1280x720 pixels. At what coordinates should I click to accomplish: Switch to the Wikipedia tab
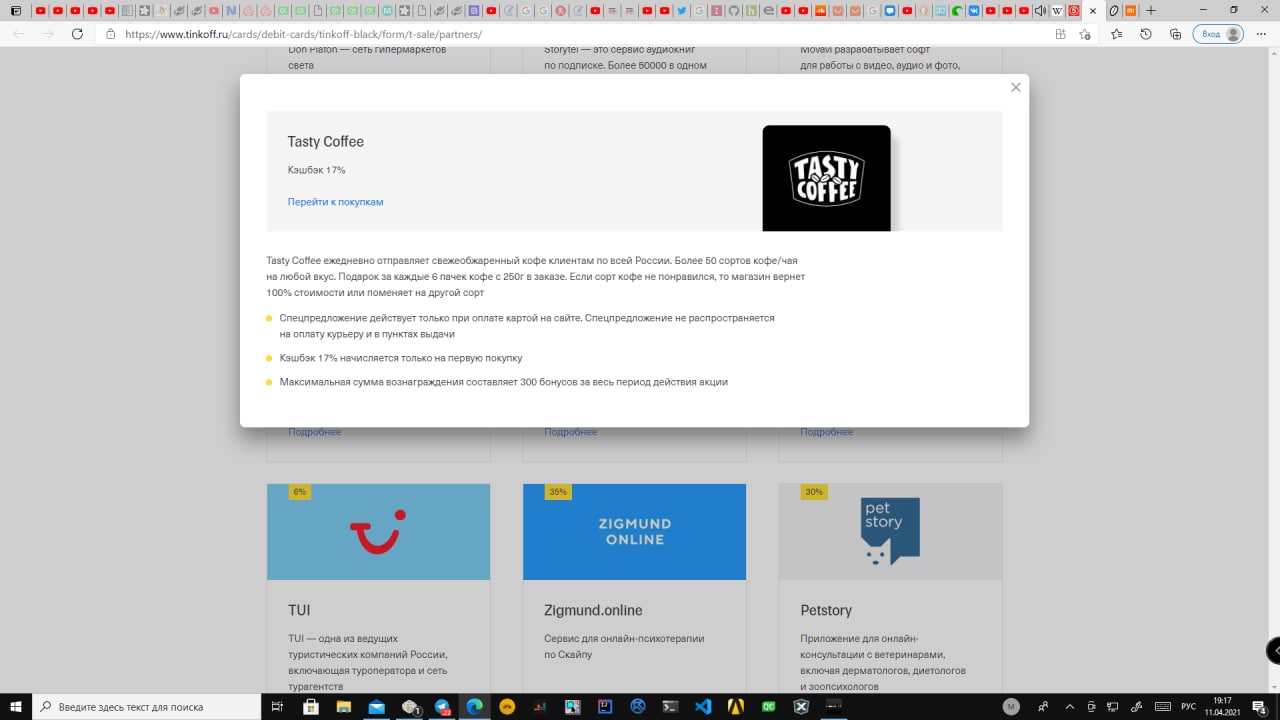click(x=1056, y=10)
